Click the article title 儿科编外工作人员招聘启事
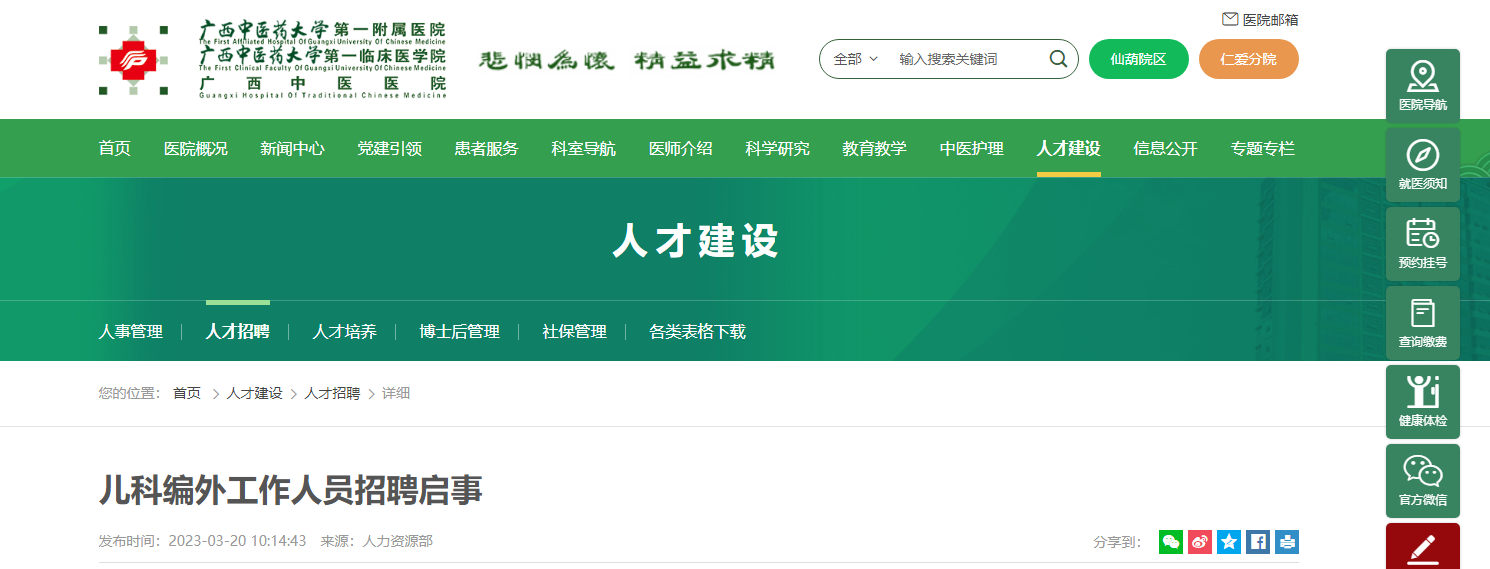 [290, 490]
